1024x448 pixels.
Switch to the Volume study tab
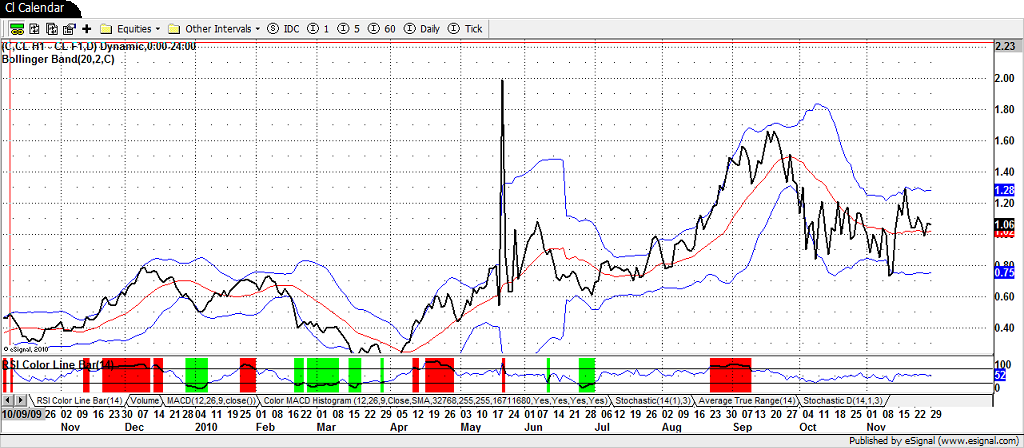point(144,400)
